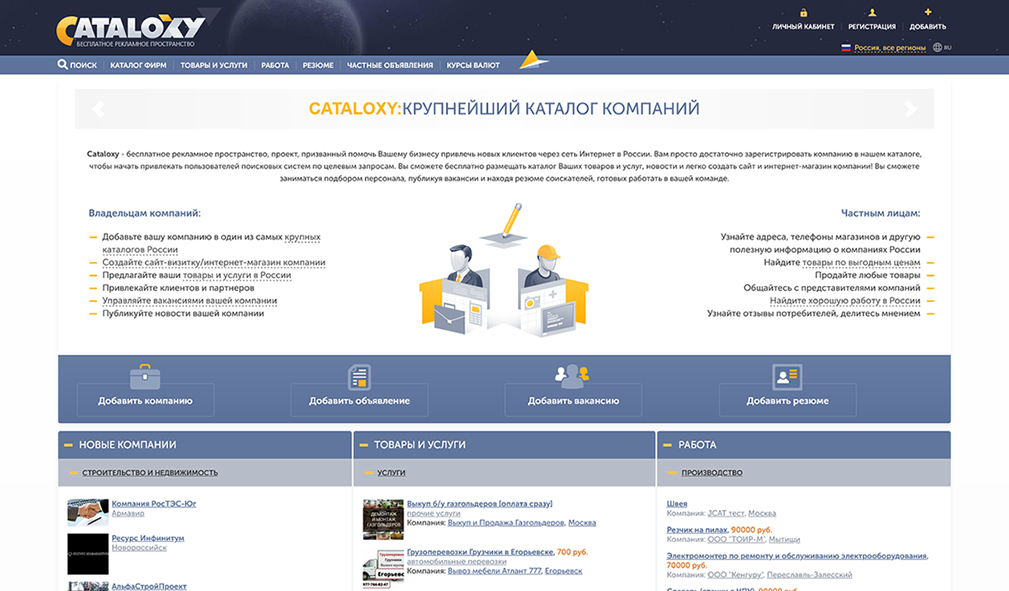
Task: Click the Новороссийск city link
Action: 139,547
